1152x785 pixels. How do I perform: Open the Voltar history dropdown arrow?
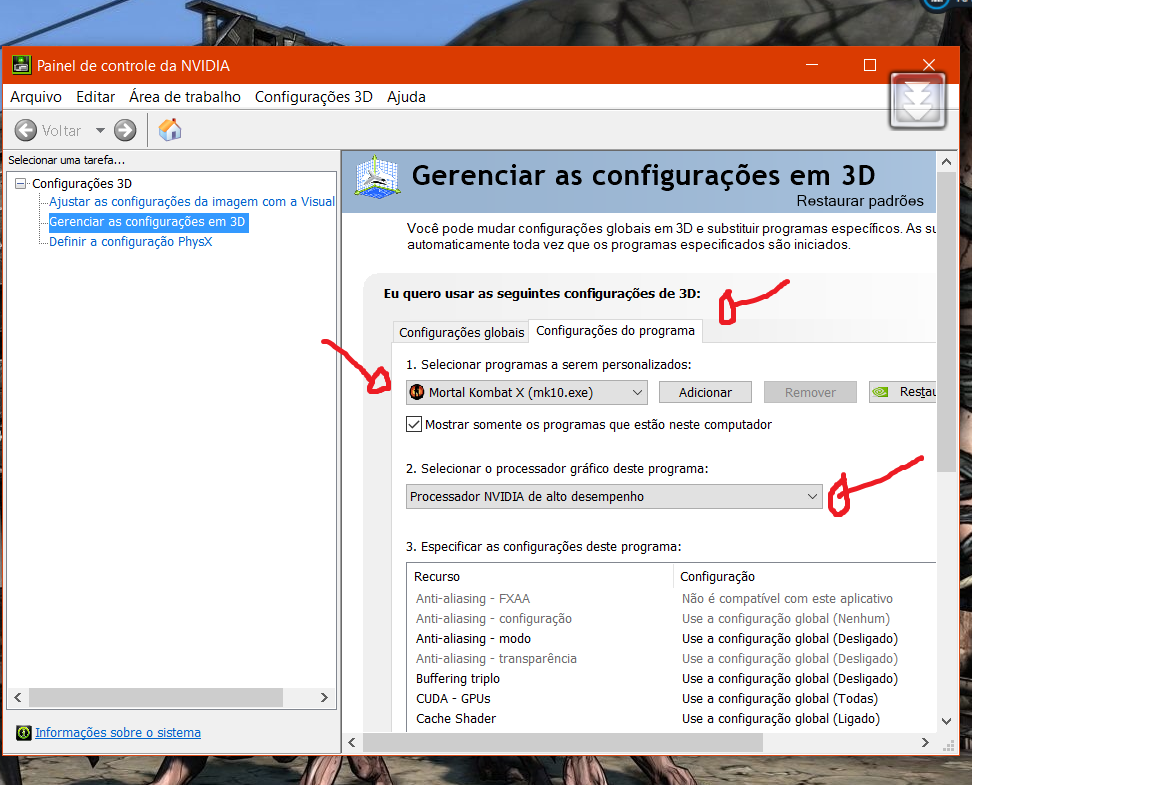tap(100, 131)
